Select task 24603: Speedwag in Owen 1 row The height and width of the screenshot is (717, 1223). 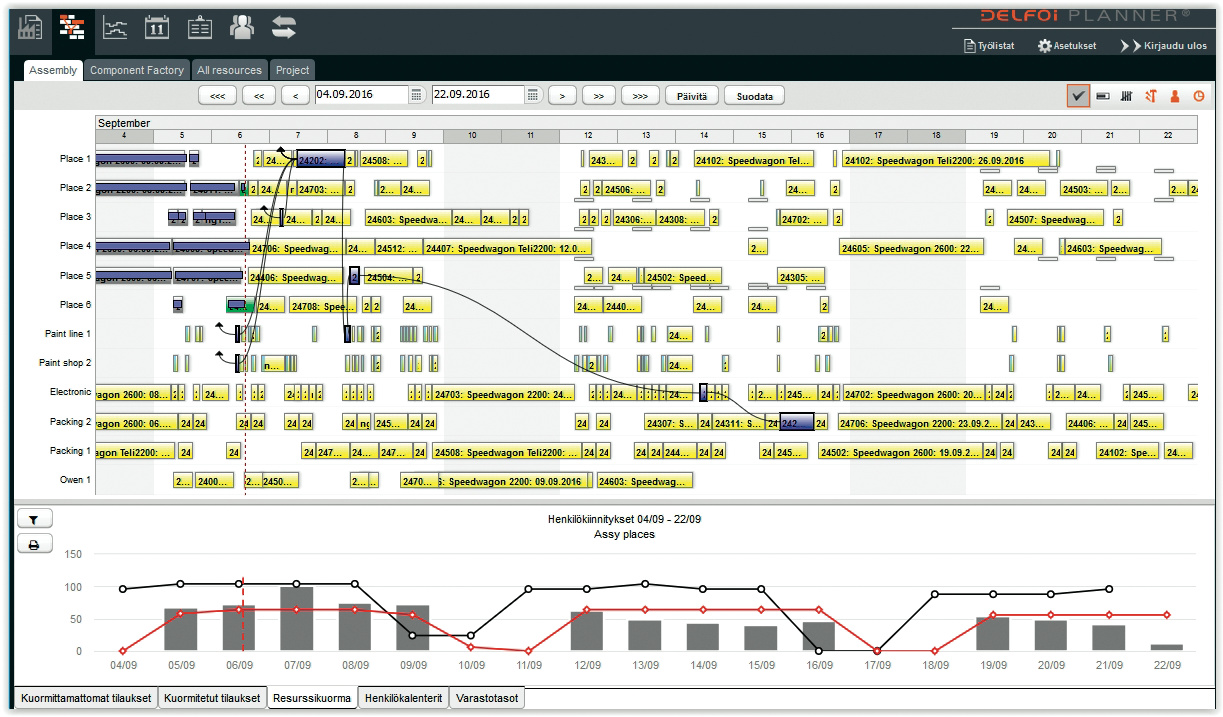click(x=645, y=482)
